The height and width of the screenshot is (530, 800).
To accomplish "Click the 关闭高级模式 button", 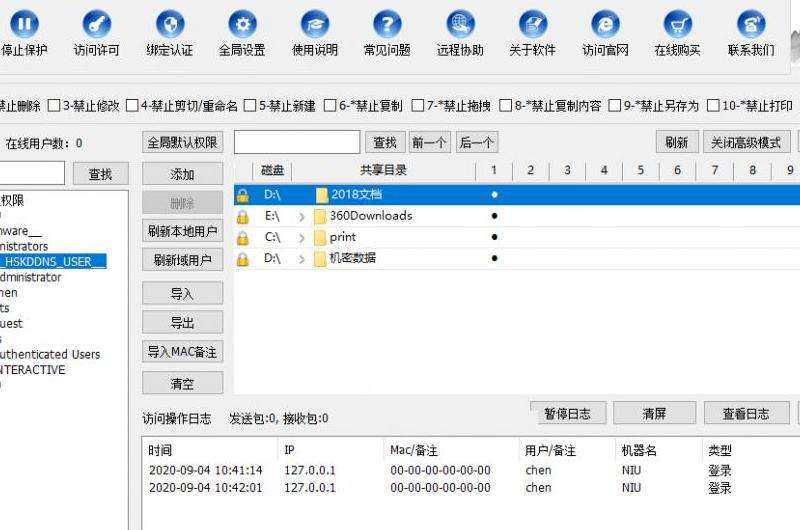I will (746, 142).
